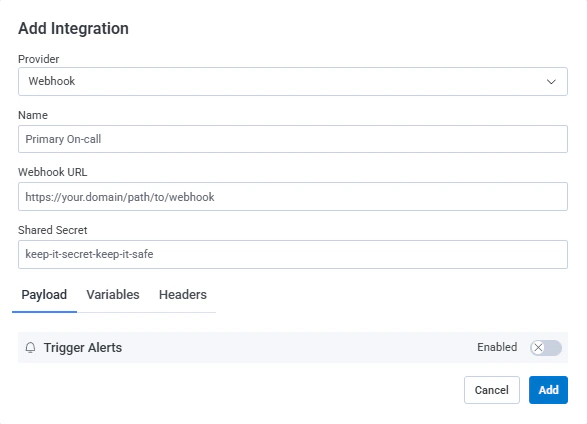
Task: Go to the Headers tab
Action: pos(183,295)
